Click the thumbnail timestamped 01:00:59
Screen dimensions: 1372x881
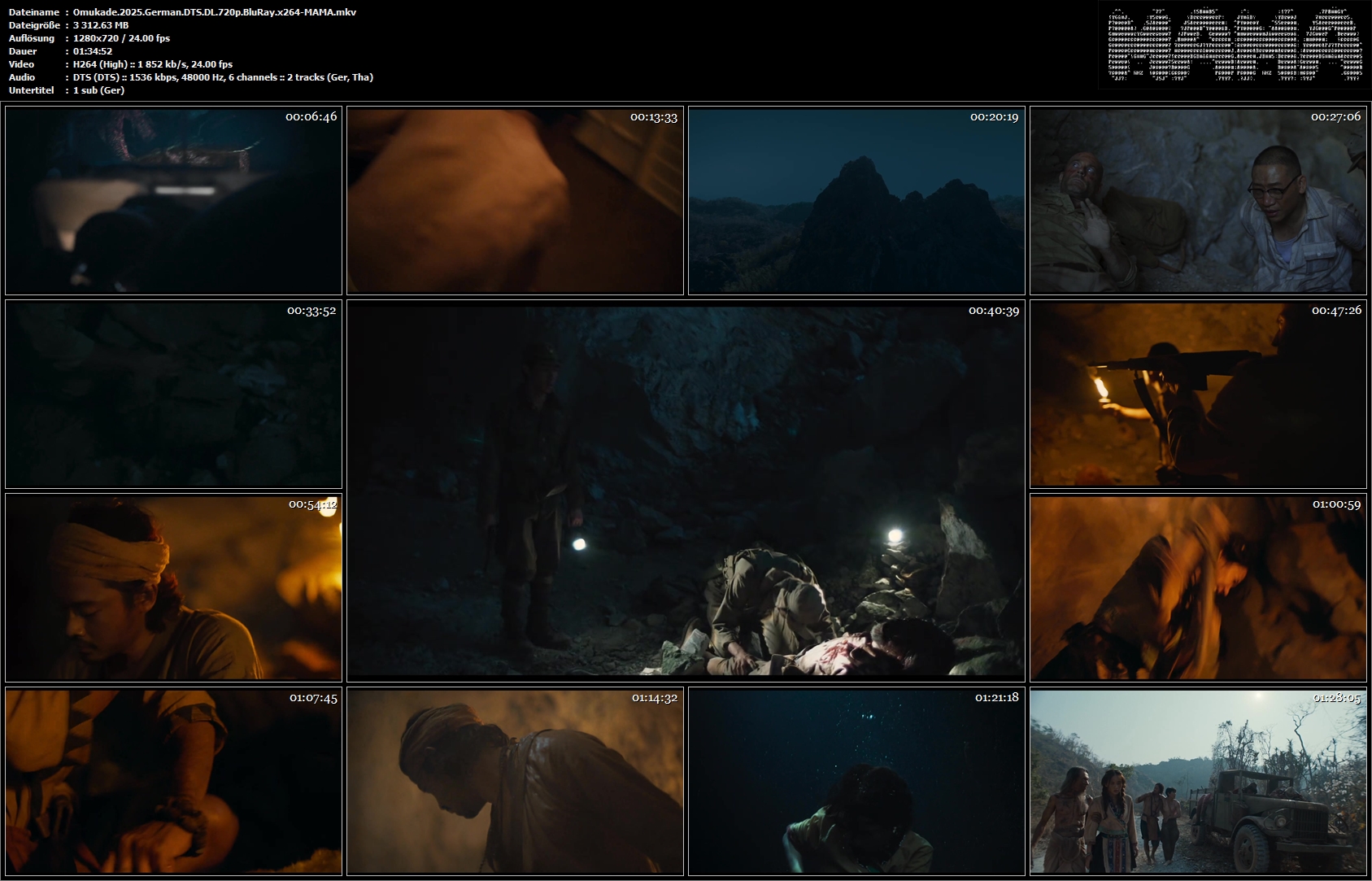click(1198, 587)
